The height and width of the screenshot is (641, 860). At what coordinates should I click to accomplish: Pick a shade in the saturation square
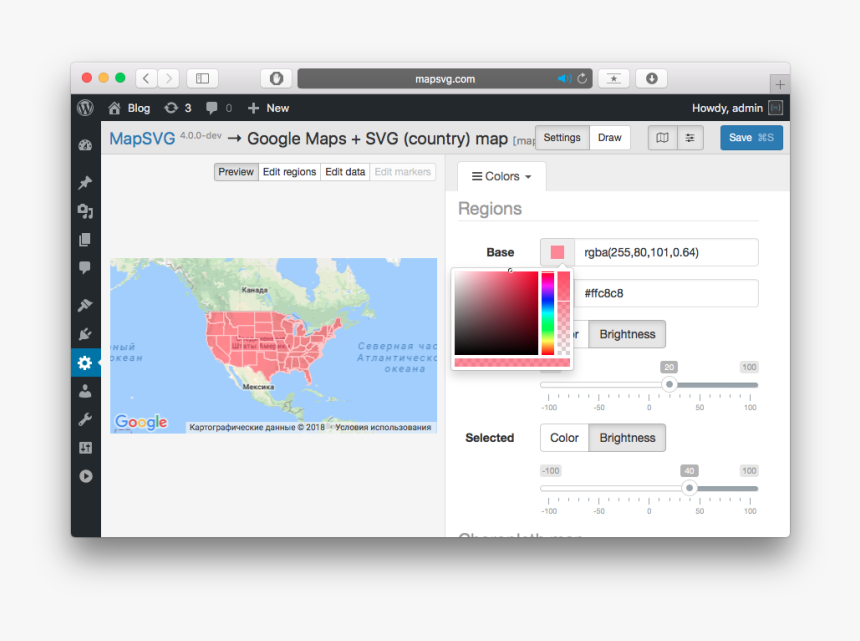(496, 313)
